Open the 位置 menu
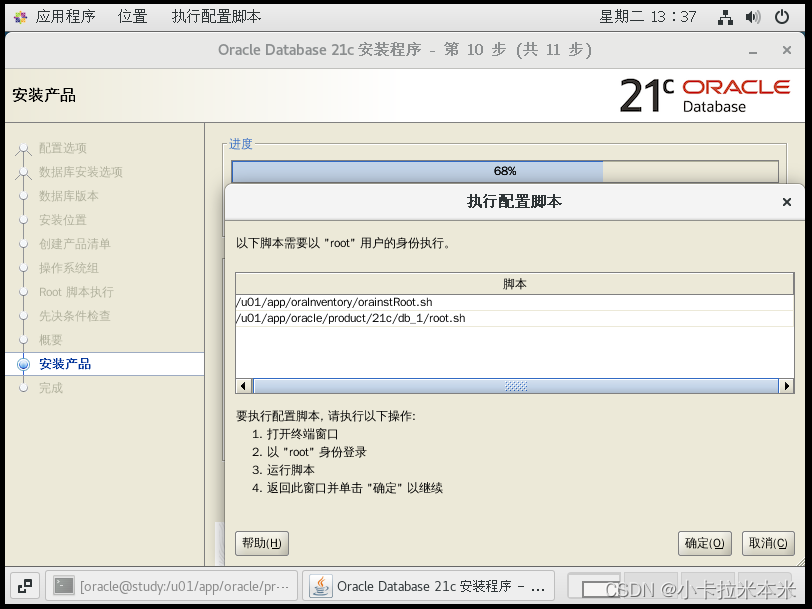Image resolution: width=812 pixels, height=609 pixels. 133,16
